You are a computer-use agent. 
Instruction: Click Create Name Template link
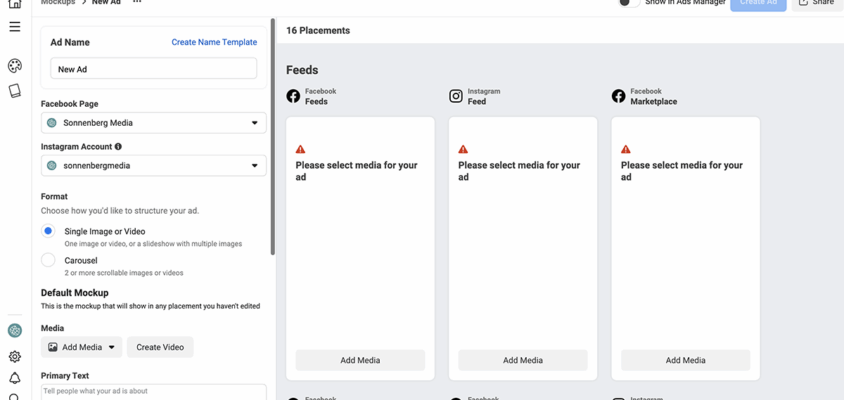click(214, 42)
